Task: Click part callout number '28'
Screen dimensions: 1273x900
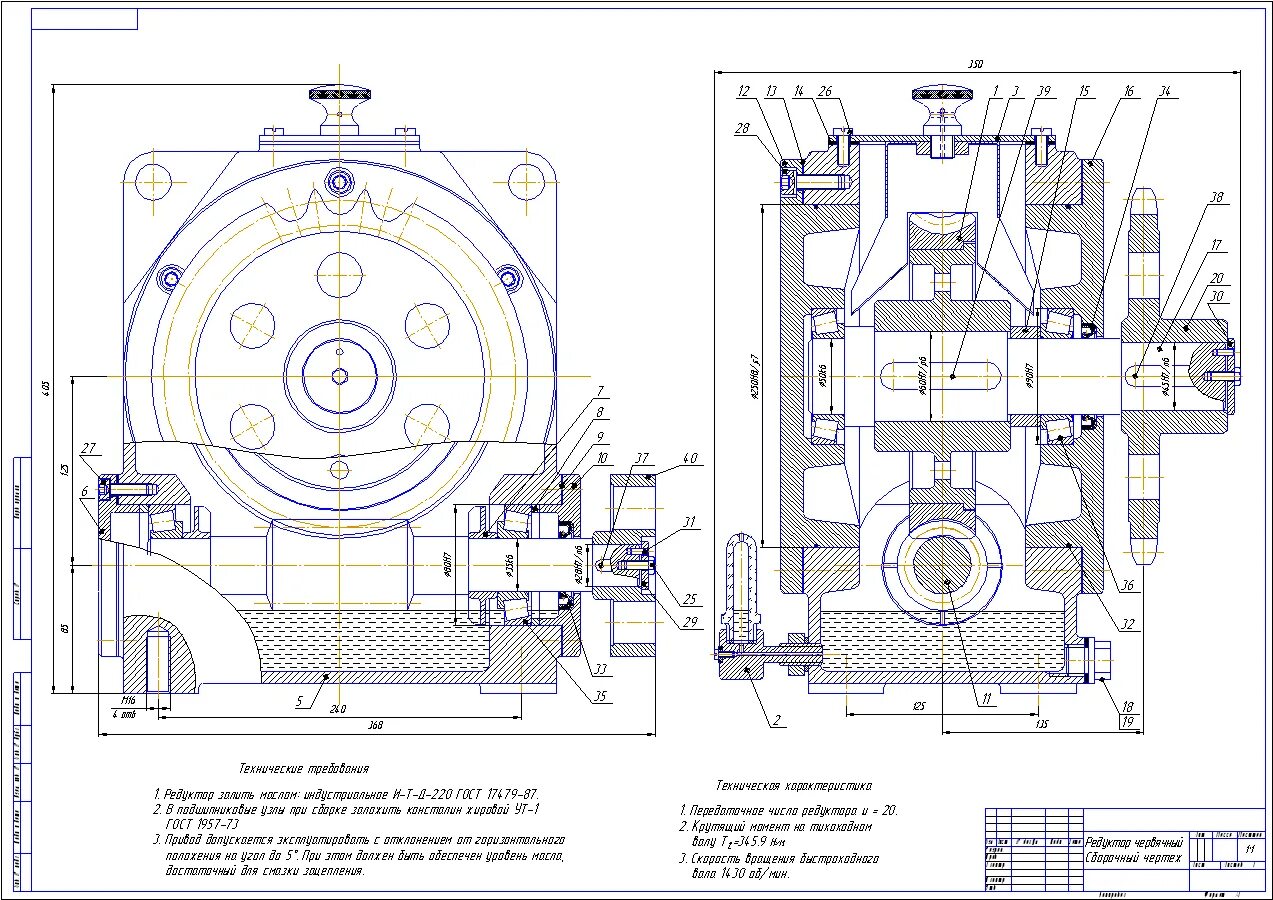Action: tap(742, 129)
